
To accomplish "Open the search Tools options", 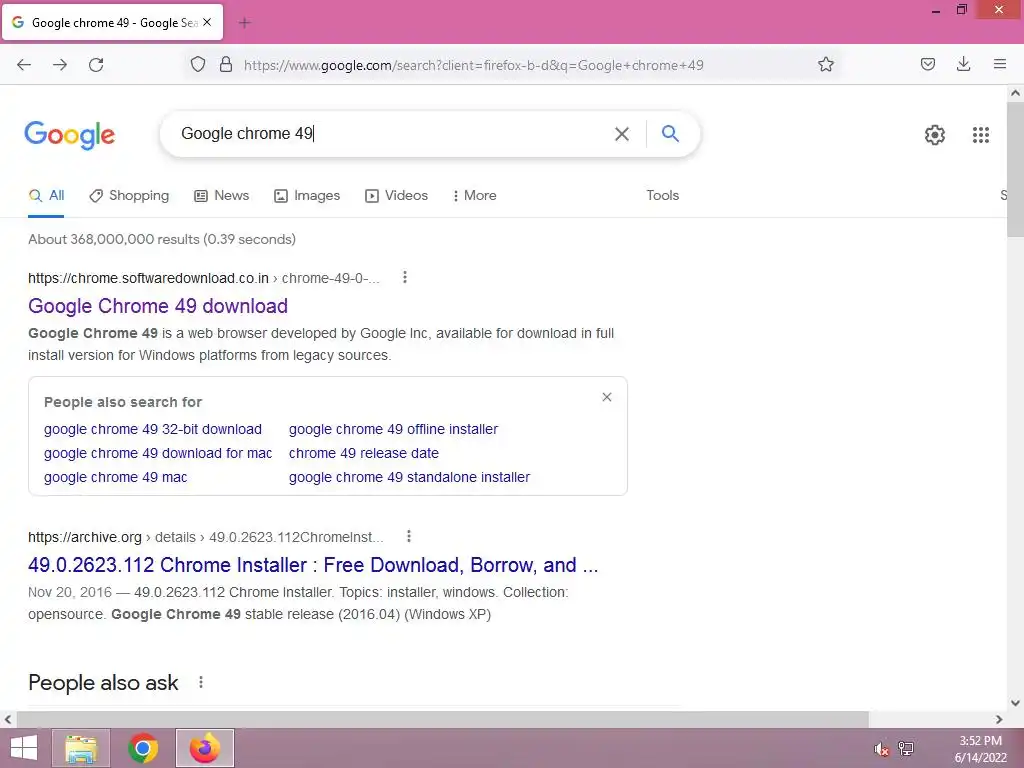I will [x=662, y=195].
